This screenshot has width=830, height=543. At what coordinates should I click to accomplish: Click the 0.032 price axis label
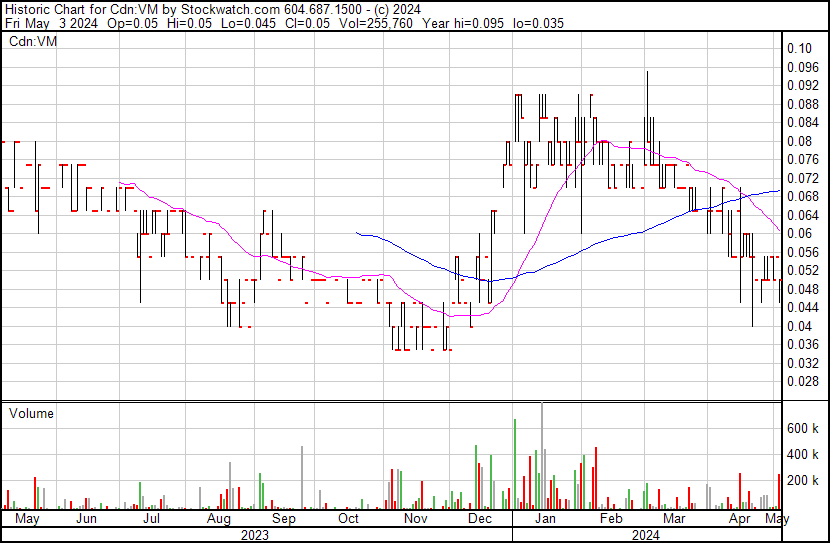(803, 363)
